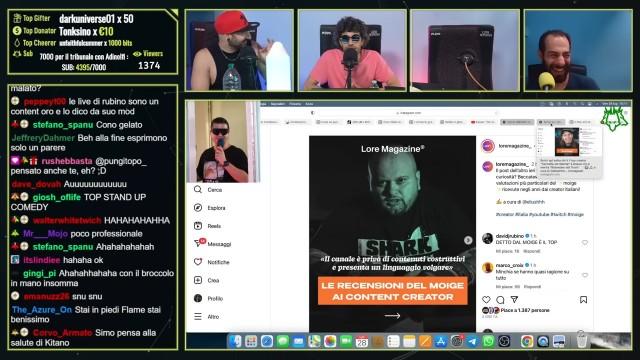Reply to marco_crois comment via Rispondi
This screenshot has width=640, height=360.
[x=533, y=287]
